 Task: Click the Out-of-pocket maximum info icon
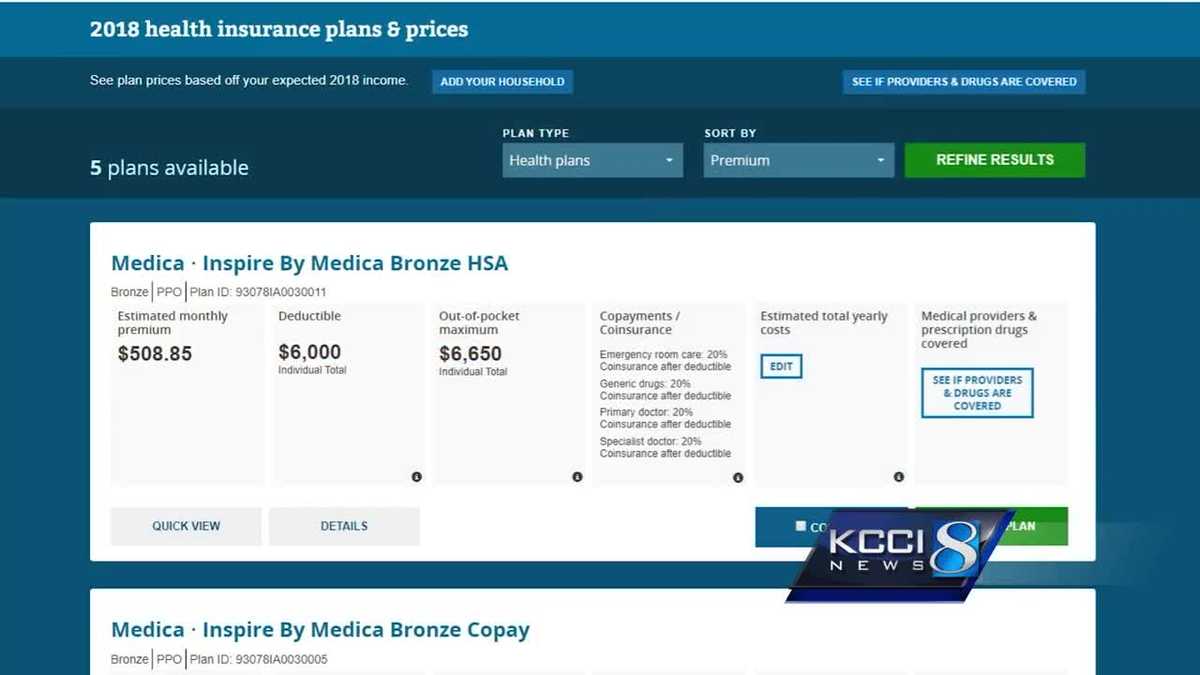coord(577,477)
